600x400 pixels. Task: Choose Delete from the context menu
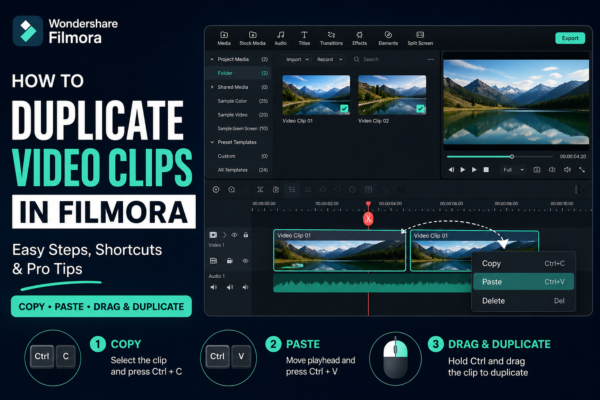pos(523,301)
